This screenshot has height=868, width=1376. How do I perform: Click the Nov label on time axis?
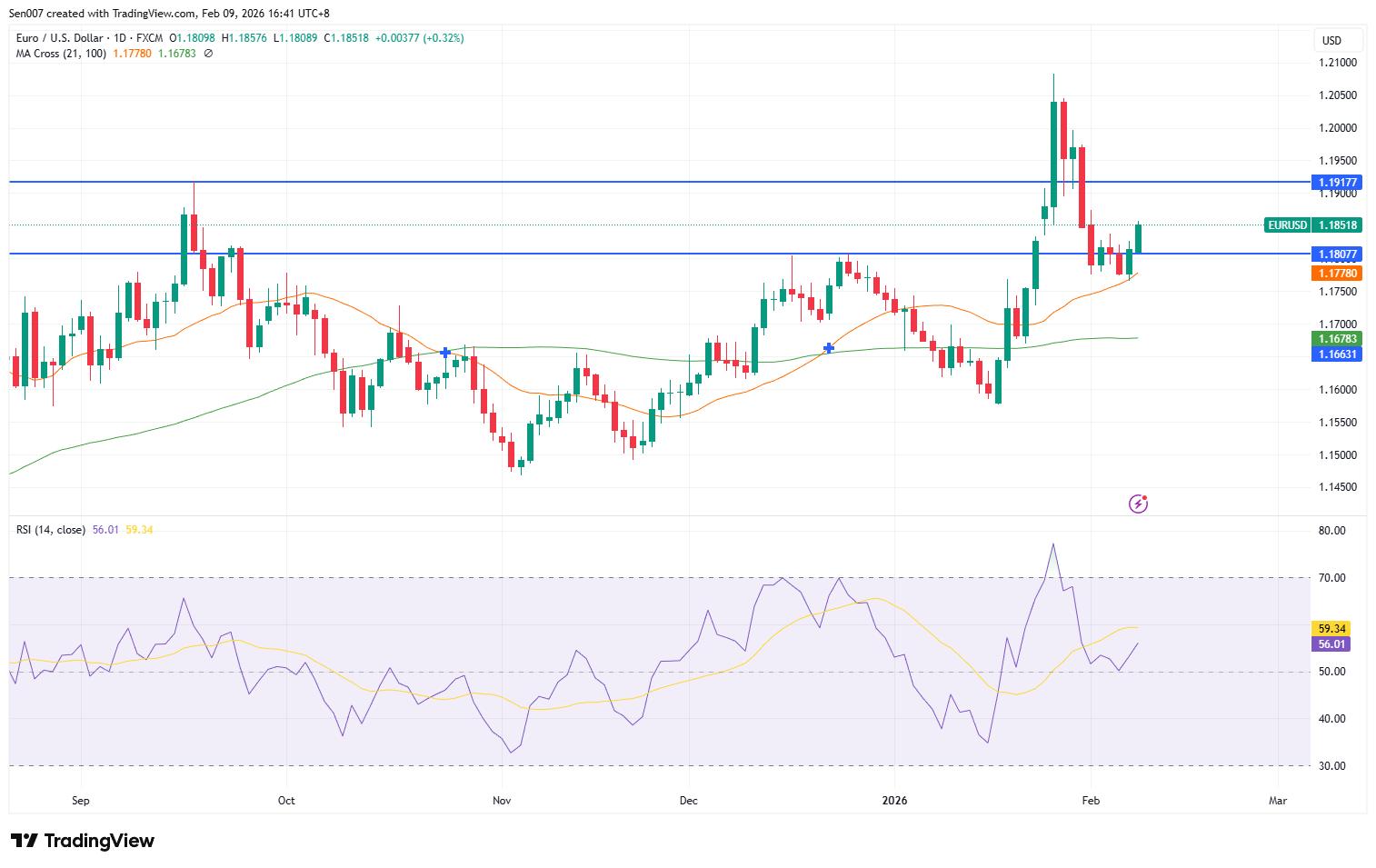click(502, 801)
